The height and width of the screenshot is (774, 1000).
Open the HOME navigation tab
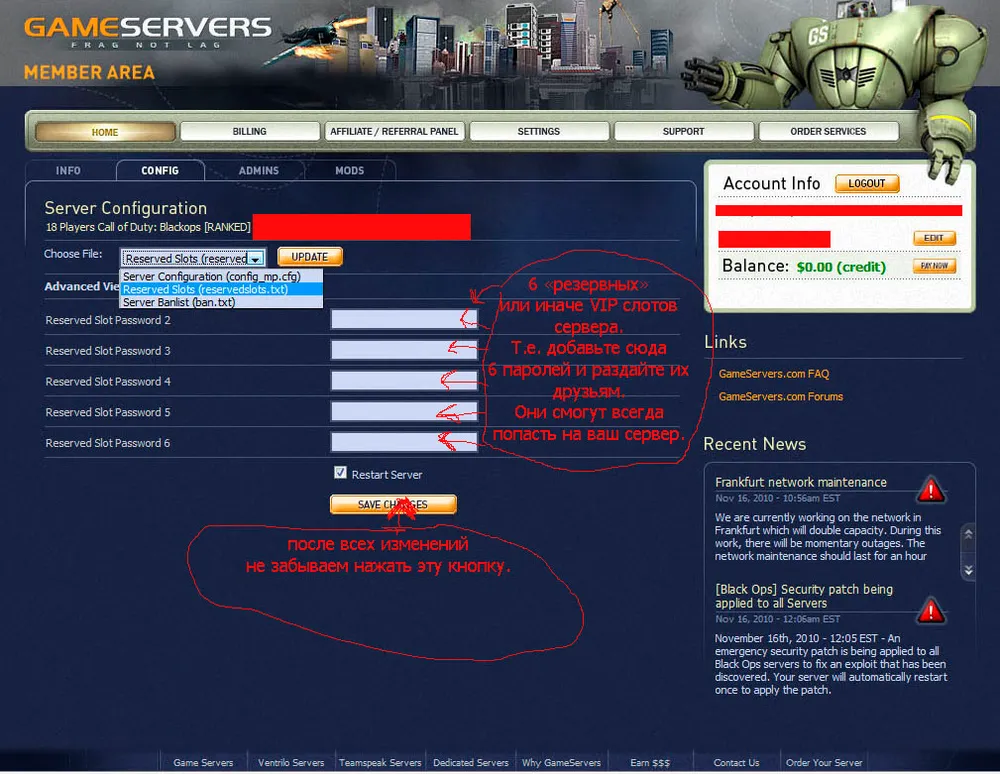(x=105, y=132)
